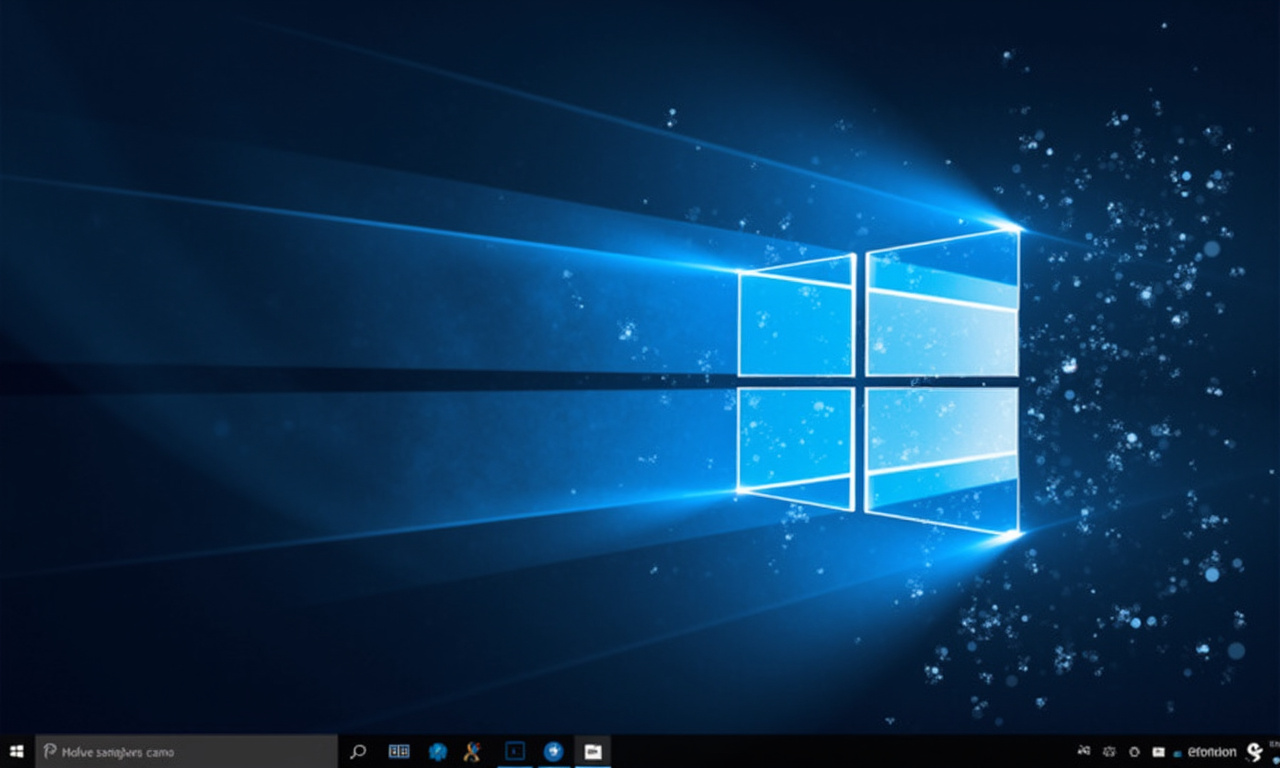The image size is (1280, 768).
Task: Open the orange figure taskbar app
Action: pos(472,751)
